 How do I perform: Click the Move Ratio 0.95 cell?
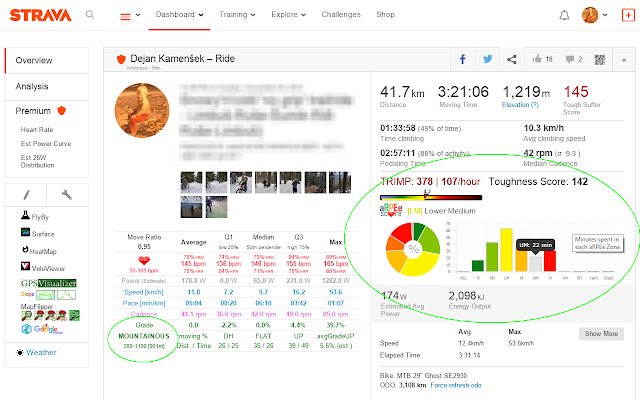tap(144, 242)
